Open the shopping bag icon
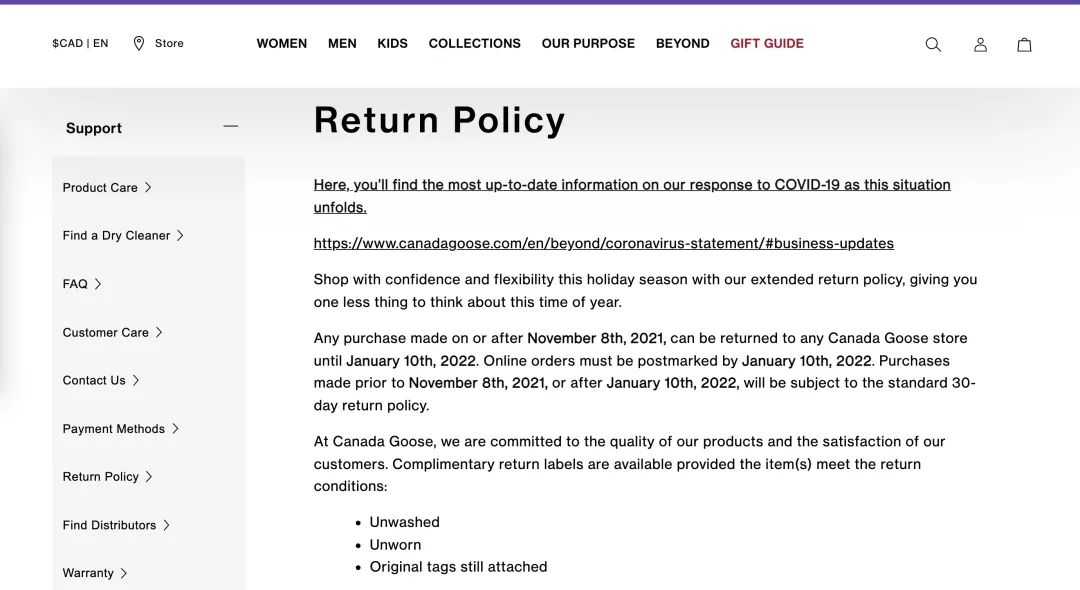1080x590 pixels. (x=1024, y=44)
